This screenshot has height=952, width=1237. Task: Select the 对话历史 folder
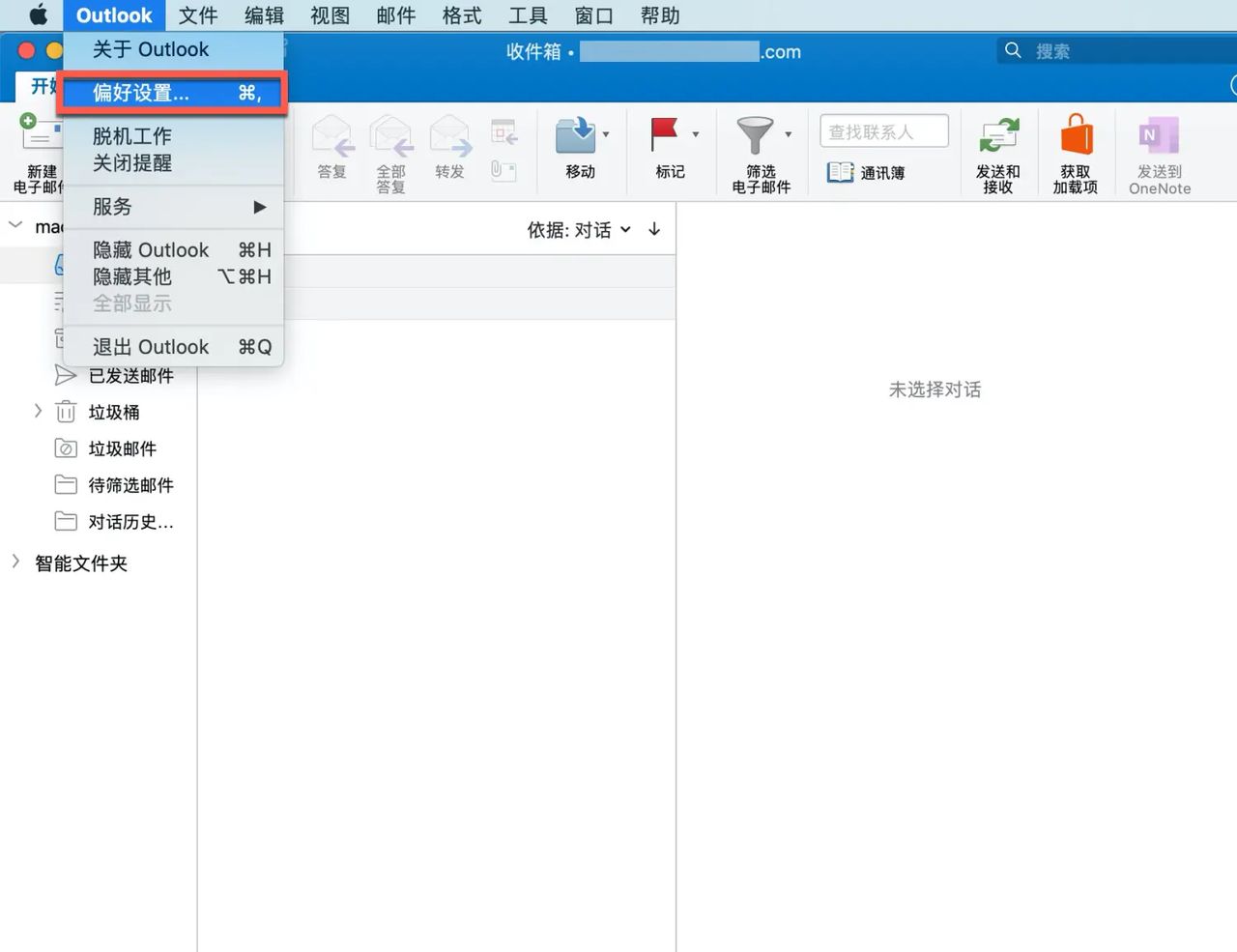pos(114,522)
